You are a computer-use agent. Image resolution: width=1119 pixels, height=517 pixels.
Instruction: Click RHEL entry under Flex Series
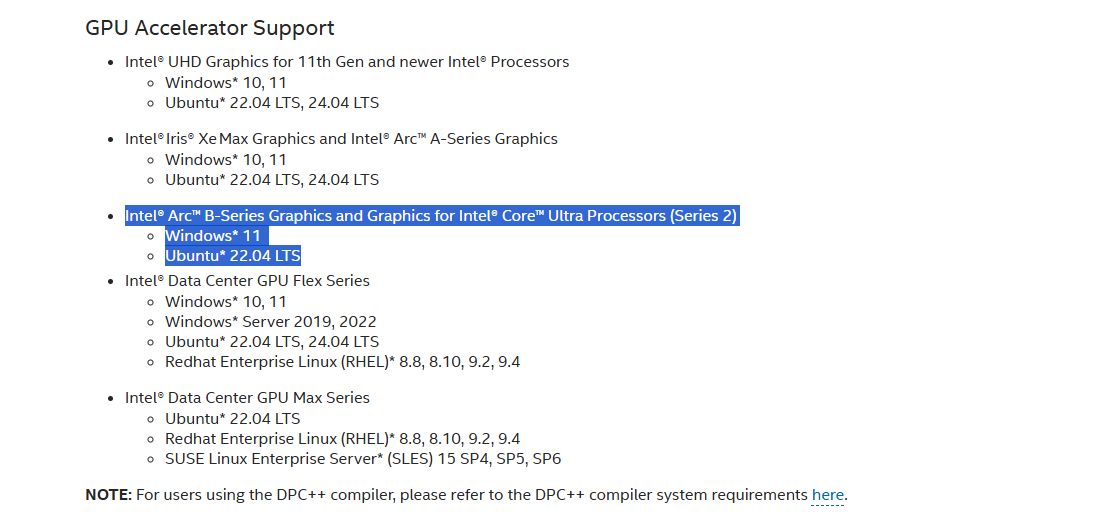point(343,362)
